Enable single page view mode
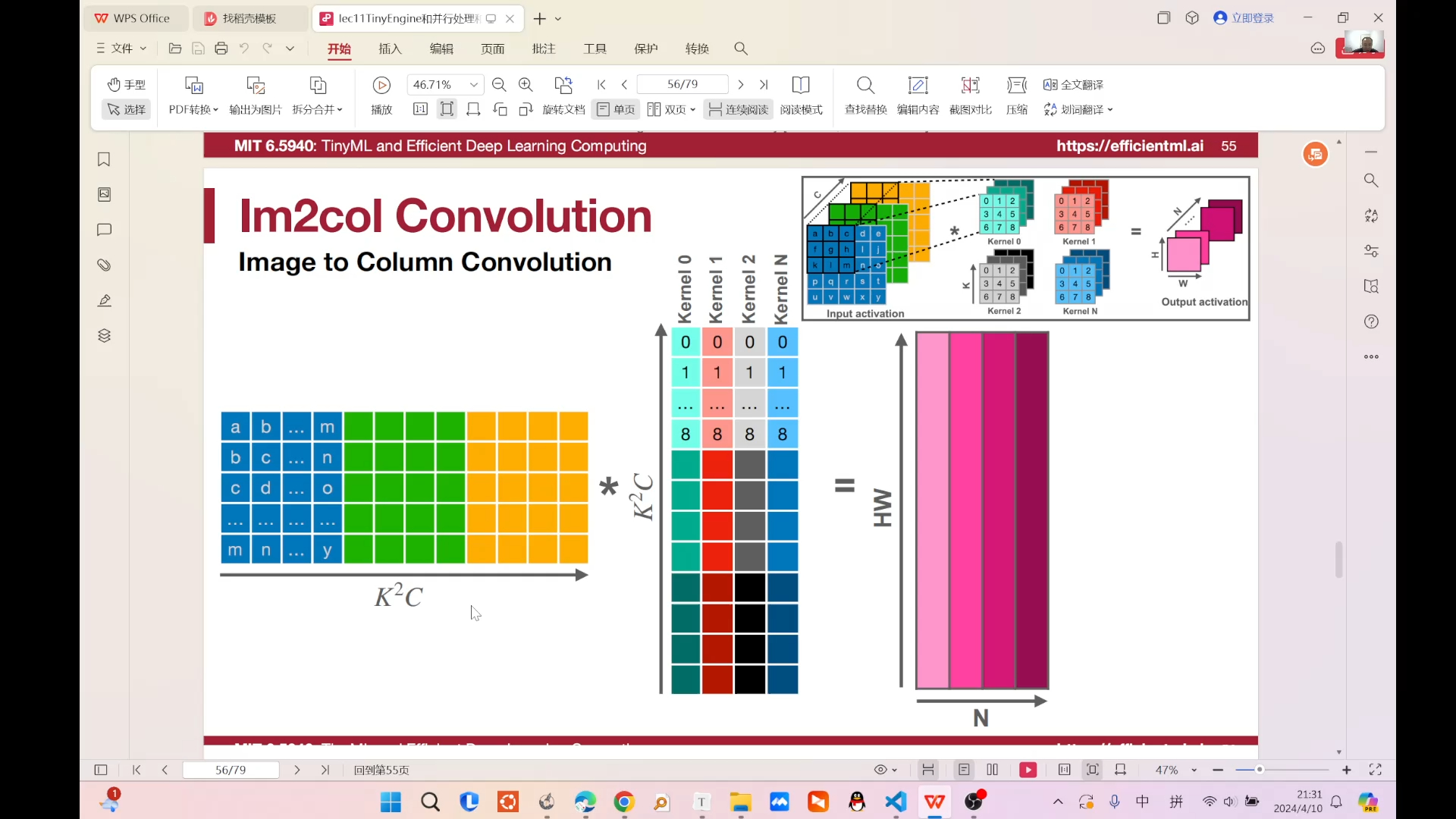 [616, 110]
